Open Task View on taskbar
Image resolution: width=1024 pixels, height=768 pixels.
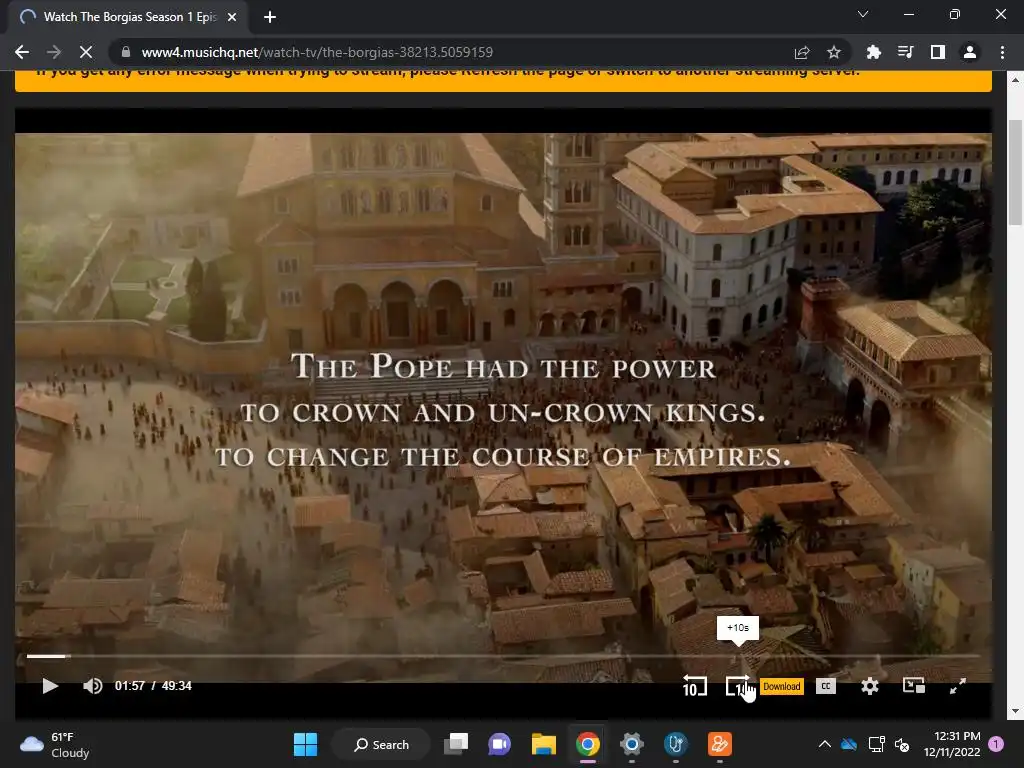point(456,744)
